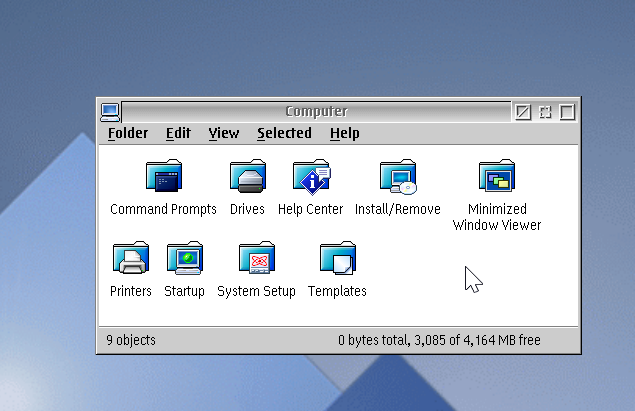Expand the Edit menu

point(178,133)
